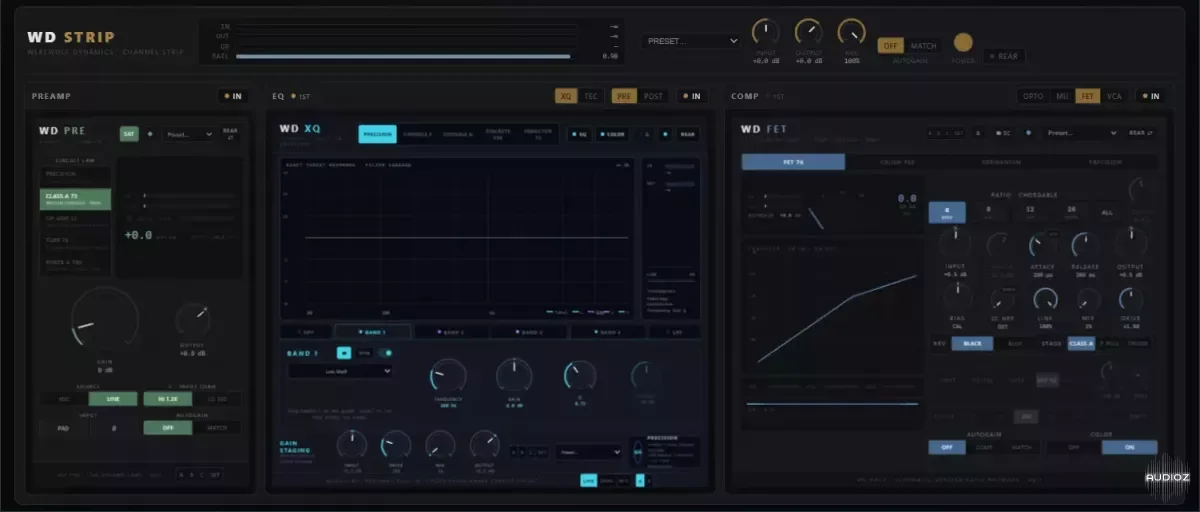Click the Band 1 FREQUENCY knob

tap(447, 376)
